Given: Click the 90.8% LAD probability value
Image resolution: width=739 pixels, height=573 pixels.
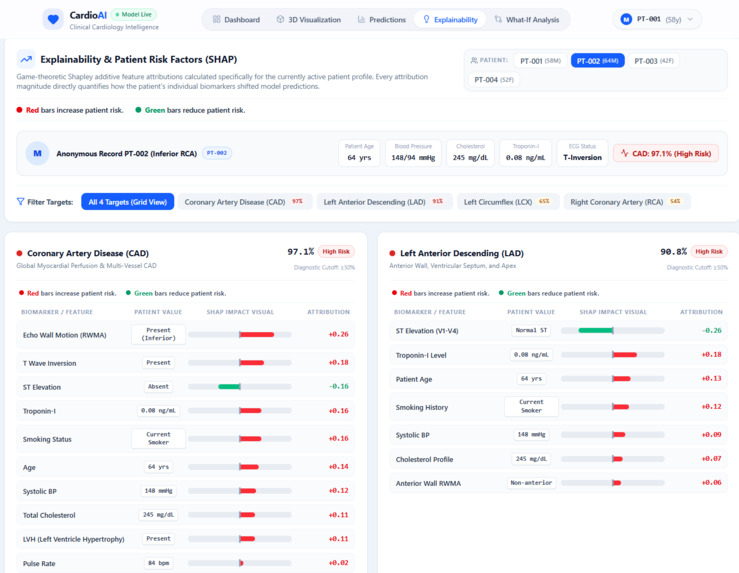Looking at the screenshot, I should pyautogui.click(x=673, y=252).
